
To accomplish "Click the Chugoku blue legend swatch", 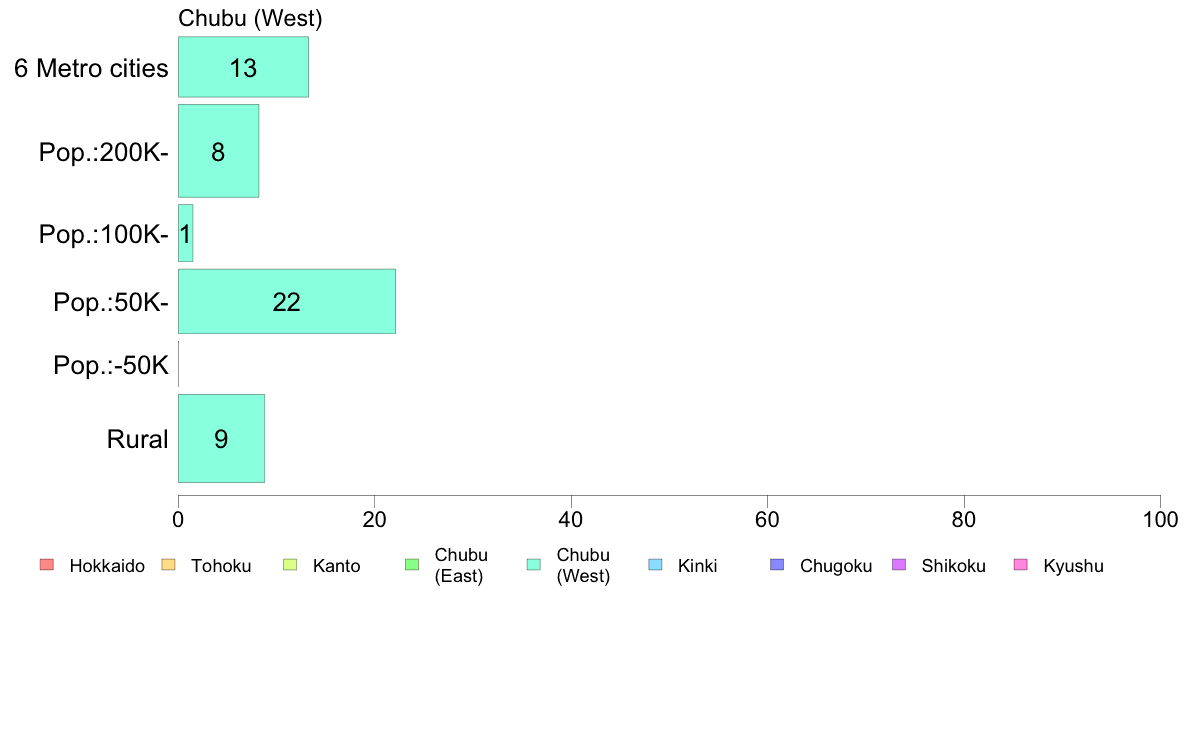I will tap(777, 565).
